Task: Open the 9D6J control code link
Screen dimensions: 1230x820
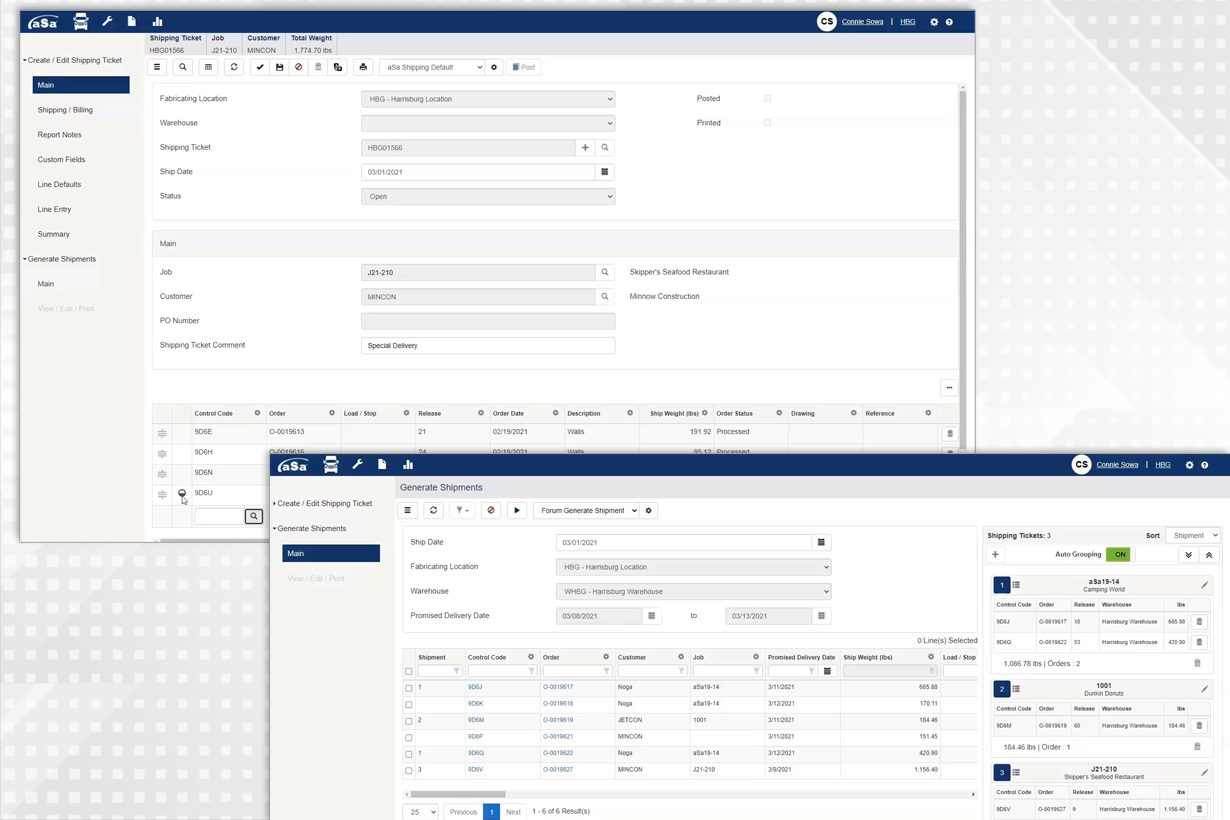Action: tap(475, 687)
